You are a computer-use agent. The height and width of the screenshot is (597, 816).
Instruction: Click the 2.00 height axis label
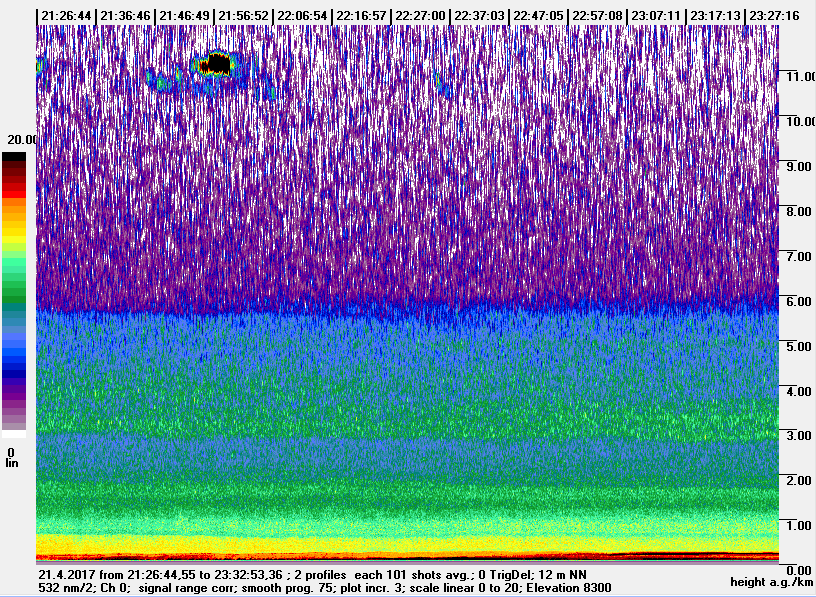798,480
